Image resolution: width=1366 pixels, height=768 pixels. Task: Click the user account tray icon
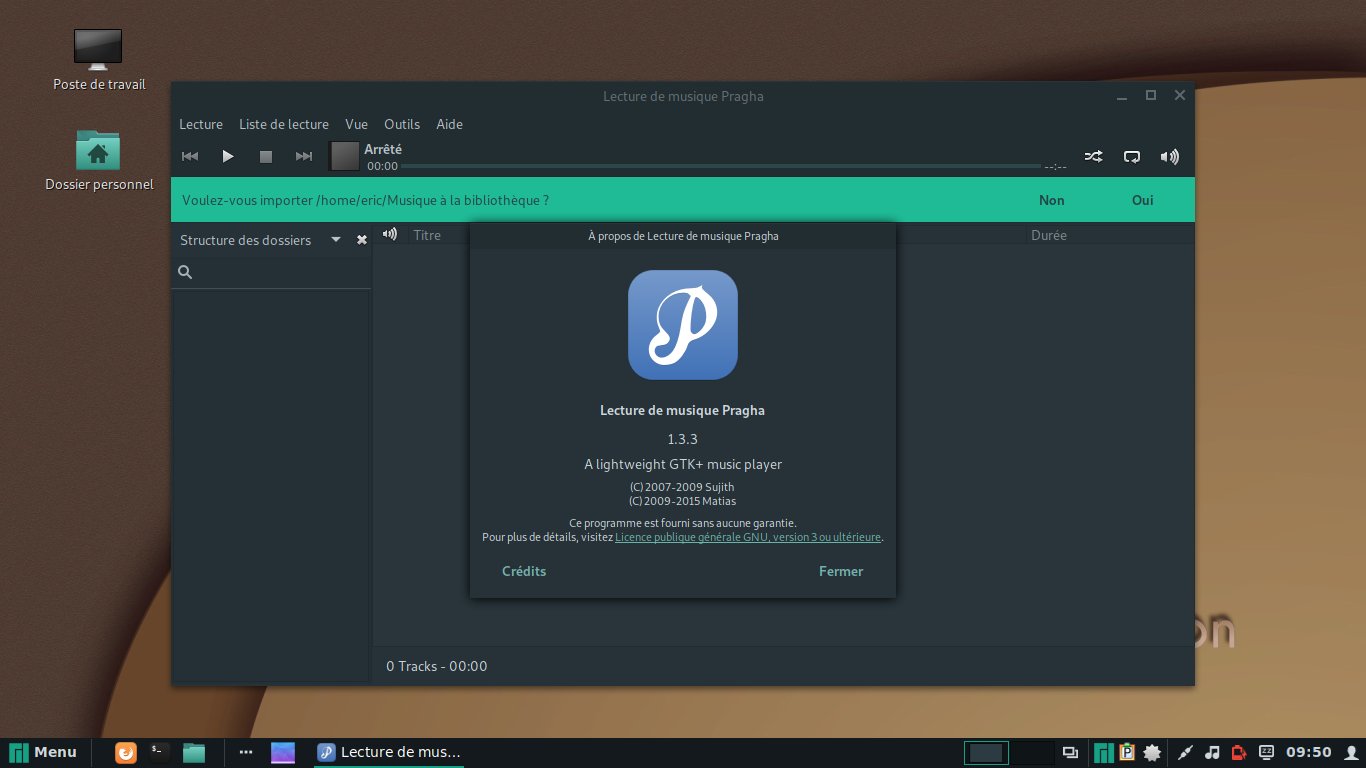(x=1349, y=752)
